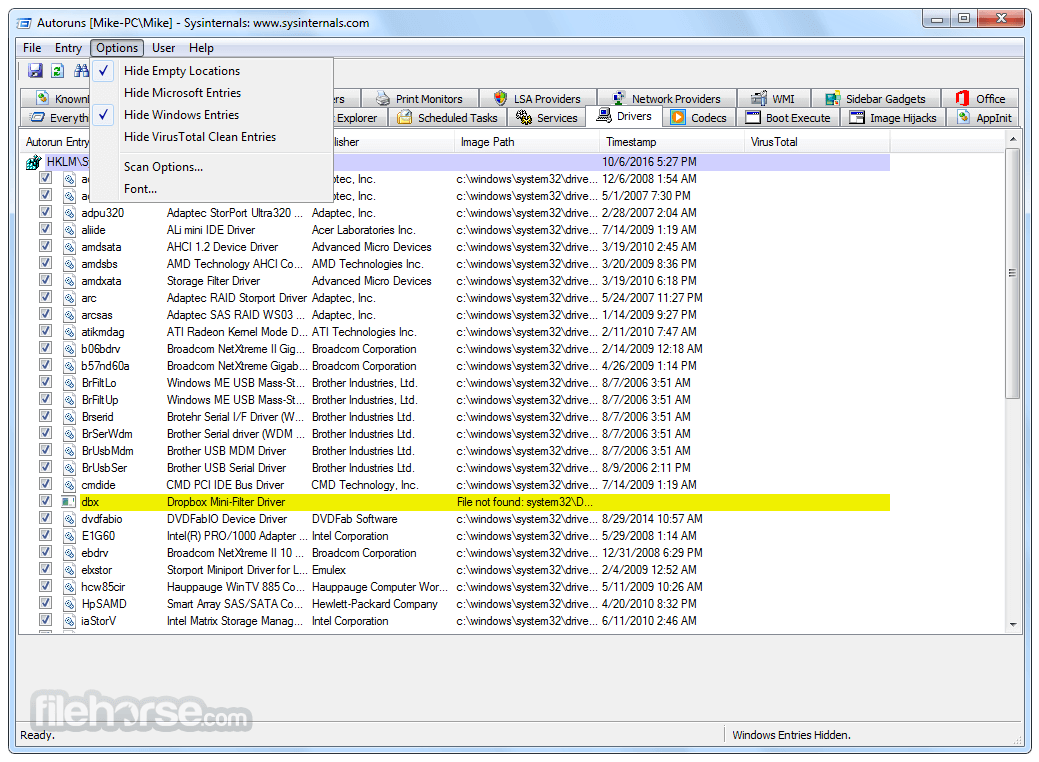Click the Codecs tab icon
Viewport: 1039px width, 762px height.
(x=678, y=118)
